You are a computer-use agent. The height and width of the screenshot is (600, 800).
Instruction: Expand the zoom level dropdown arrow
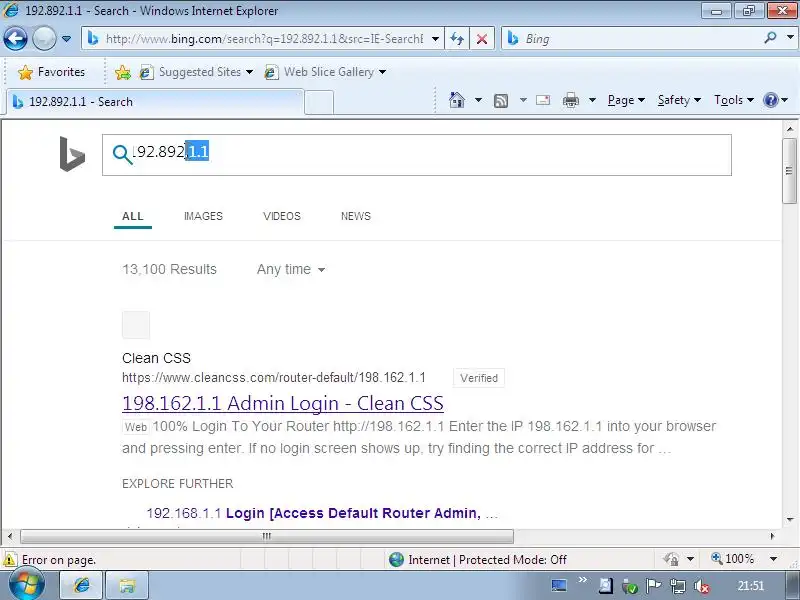pyautogui.click(x=773, y=559)
